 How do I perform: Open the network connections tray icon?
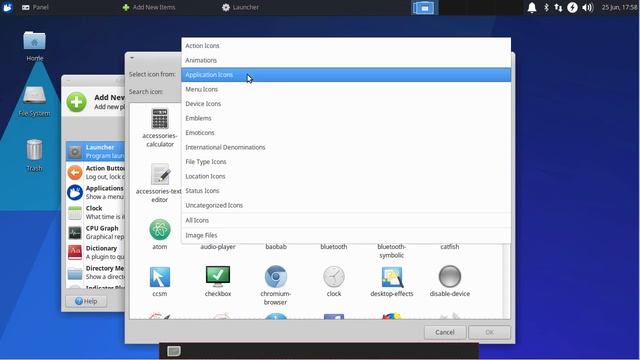pos(558,7)
